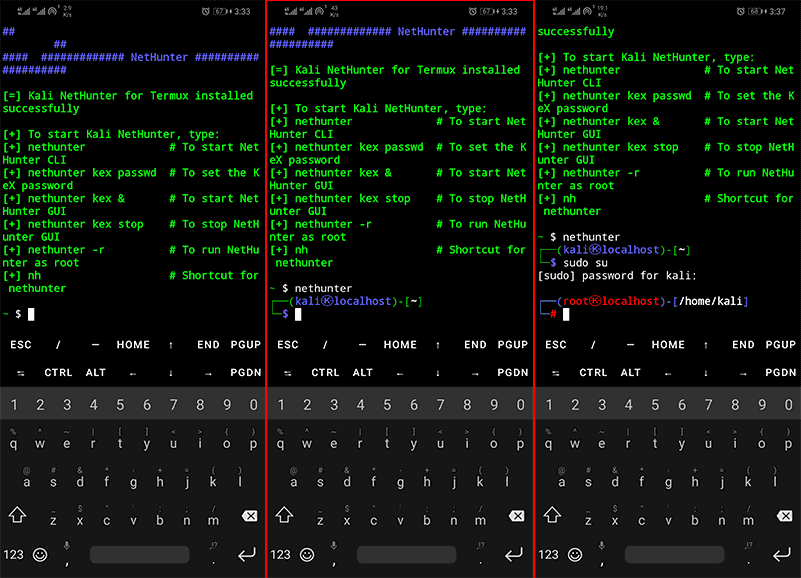Viewport: 801px width, 578px height.
Task: Tap the up arrow key in middle phone
Action: (x=438, y=345)
